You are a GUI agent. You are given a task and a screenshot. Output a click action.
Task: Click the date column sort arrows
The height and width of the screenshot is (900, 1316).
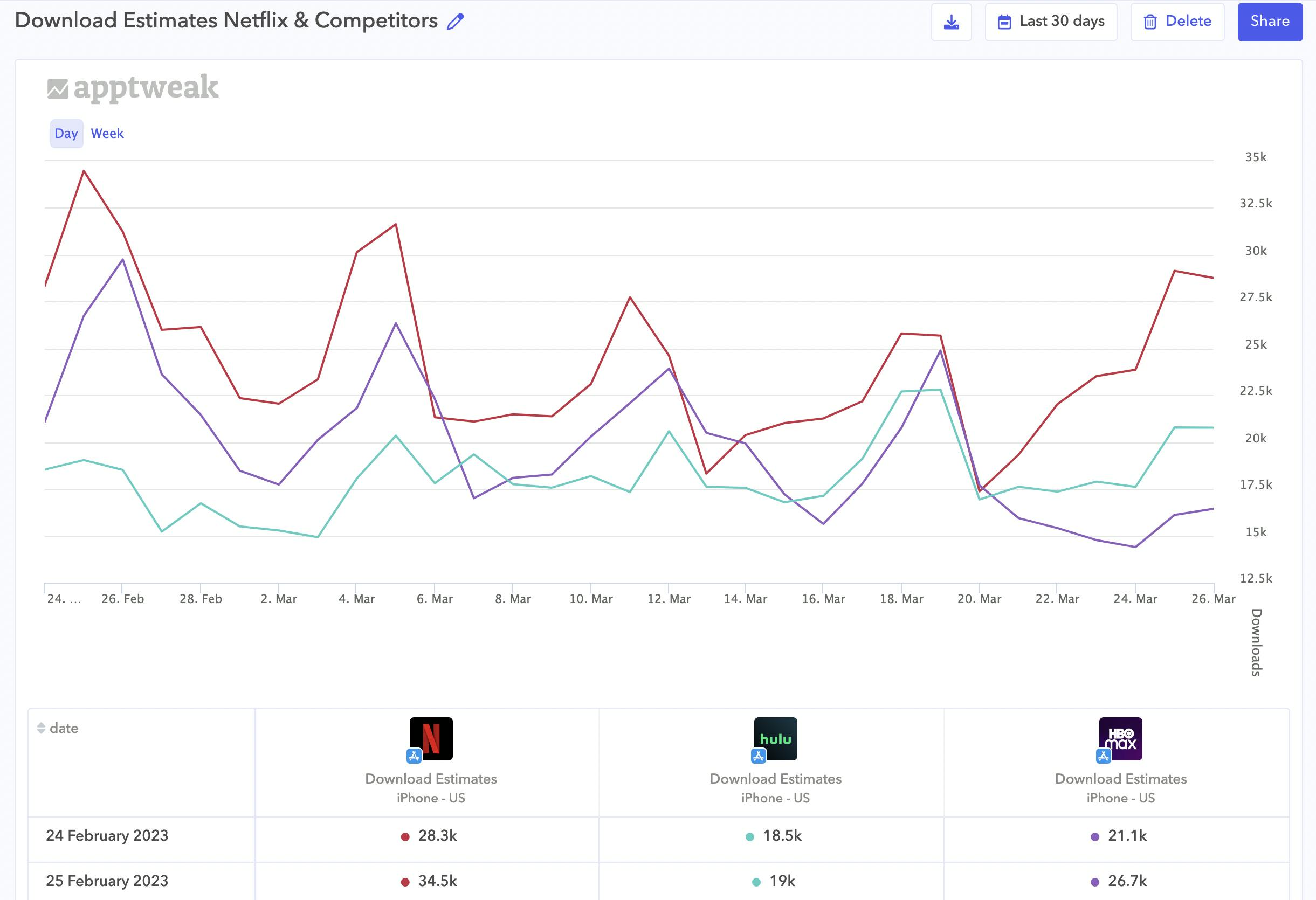pos(41,728)
